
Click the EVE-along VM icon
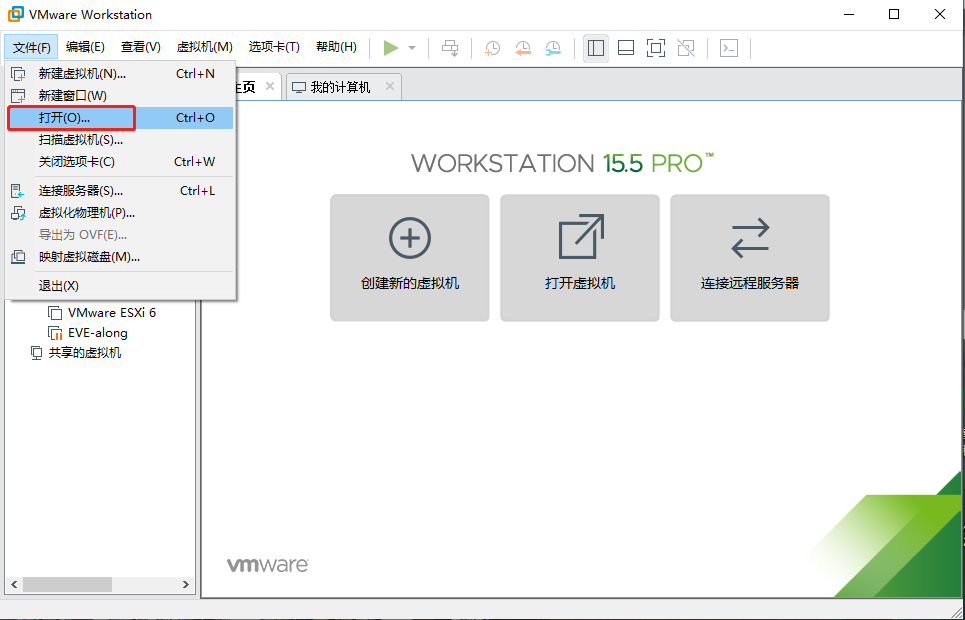point(55,333)
